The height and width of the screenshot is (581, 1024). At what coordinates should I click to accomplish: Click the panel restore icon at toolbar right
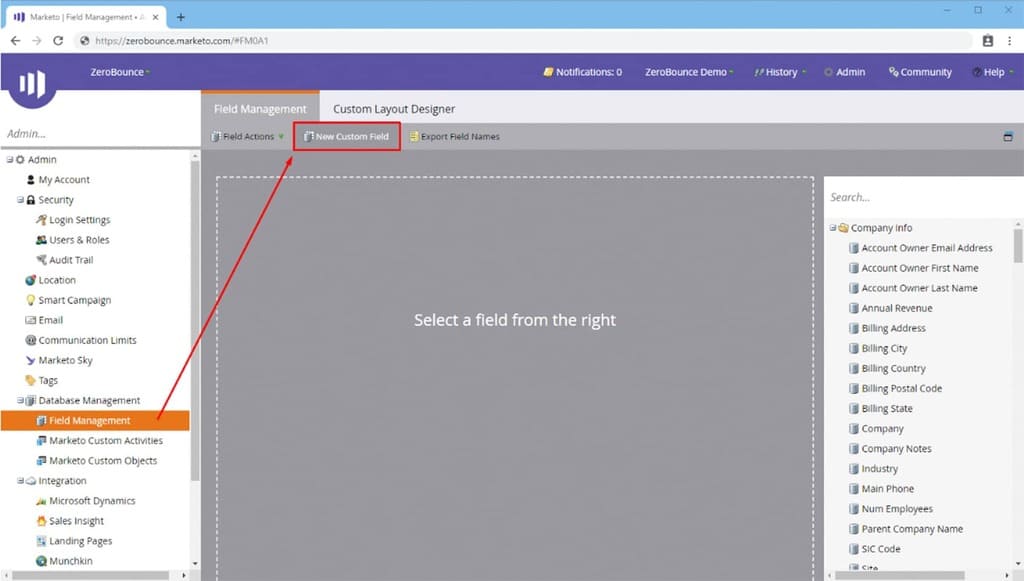(x=1008, y=136)
